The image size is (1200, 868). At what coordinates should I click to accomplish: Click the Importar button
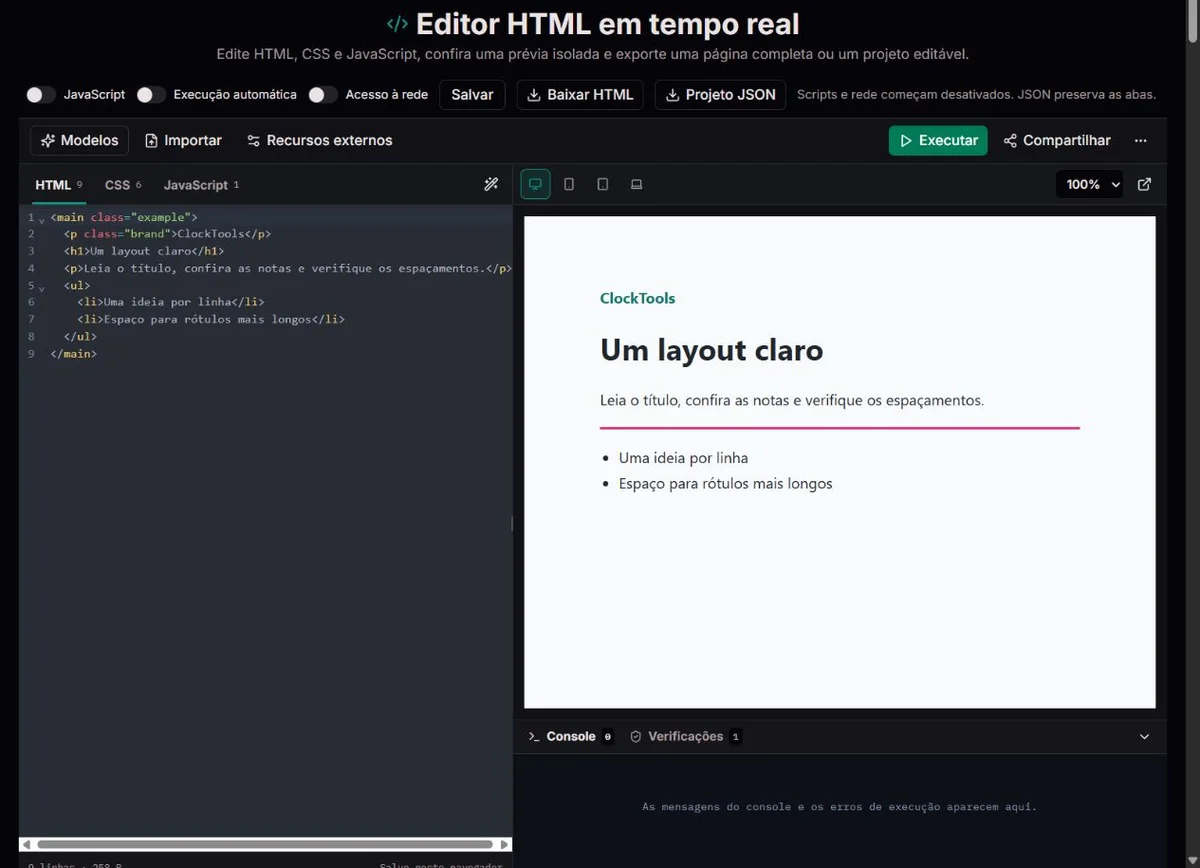(183, 141)
